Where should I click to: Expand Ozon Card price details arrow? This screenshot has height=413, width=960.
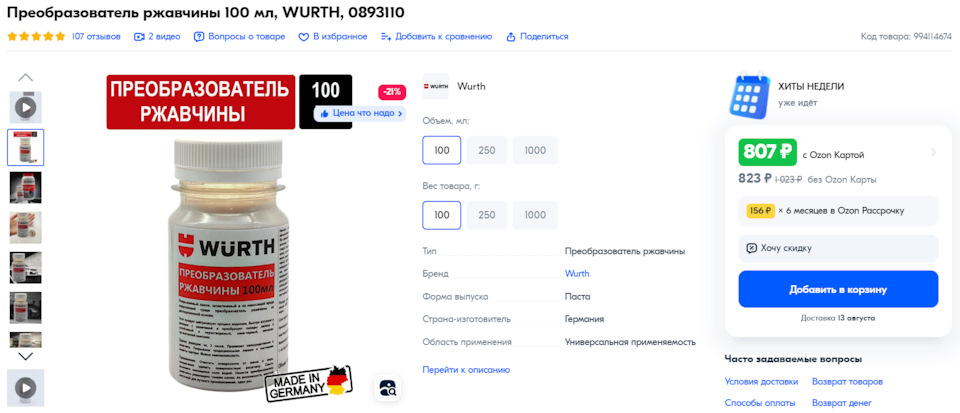[933, 152]
